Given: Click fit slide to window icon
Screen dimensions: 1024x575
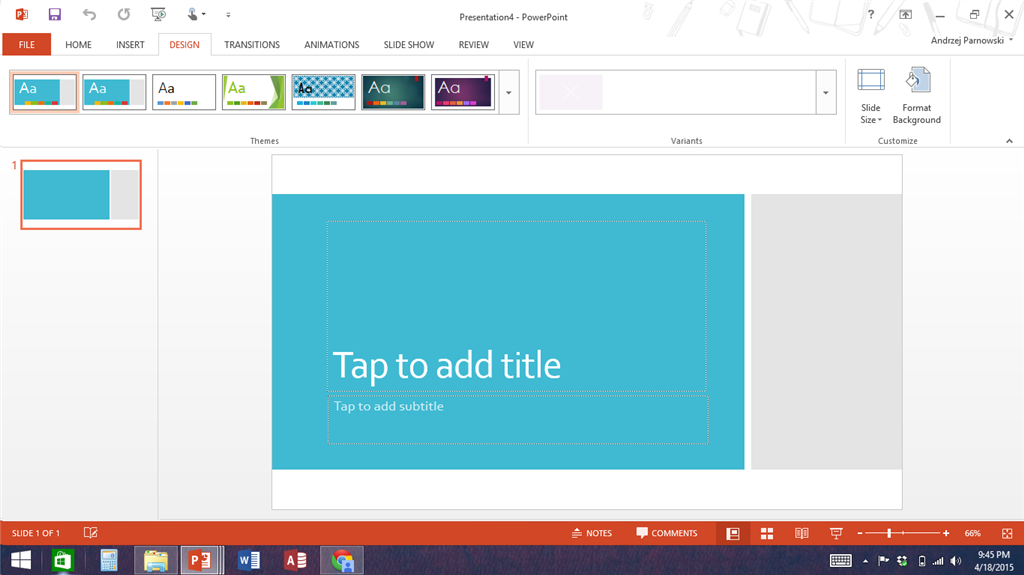Looking at the screenshot, I should 1007,533.
